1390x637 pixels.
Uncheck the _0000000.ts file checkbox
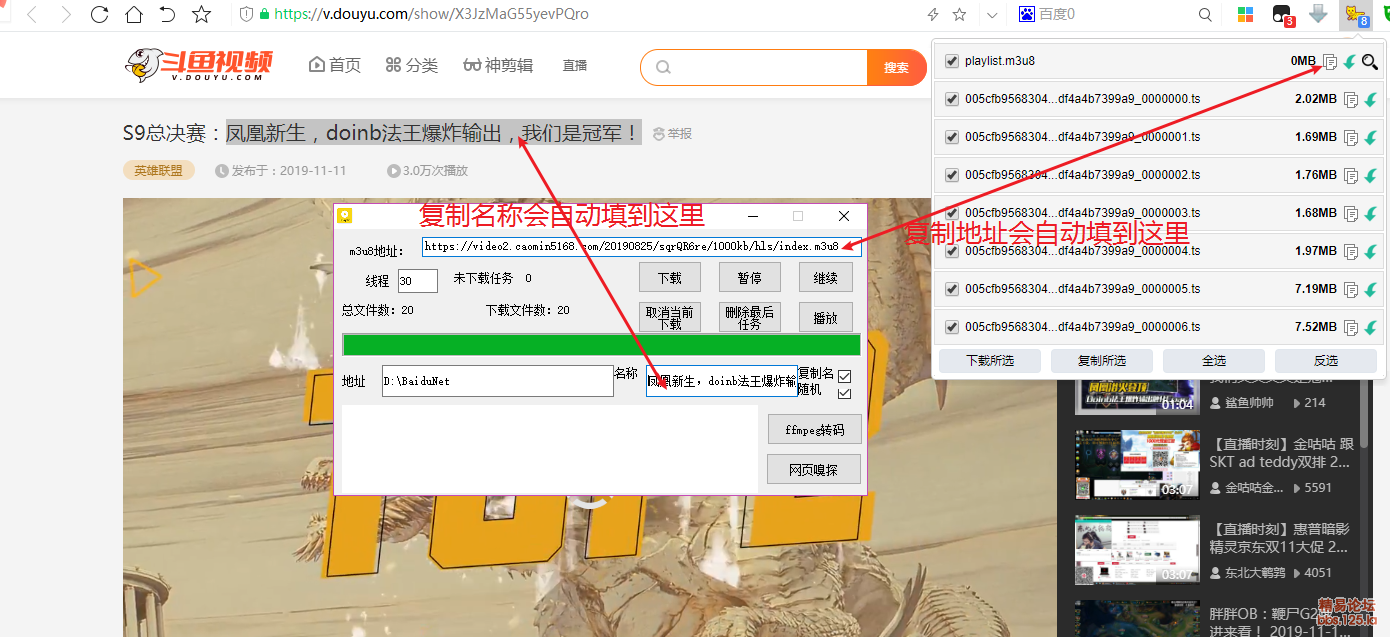point(951,99)
